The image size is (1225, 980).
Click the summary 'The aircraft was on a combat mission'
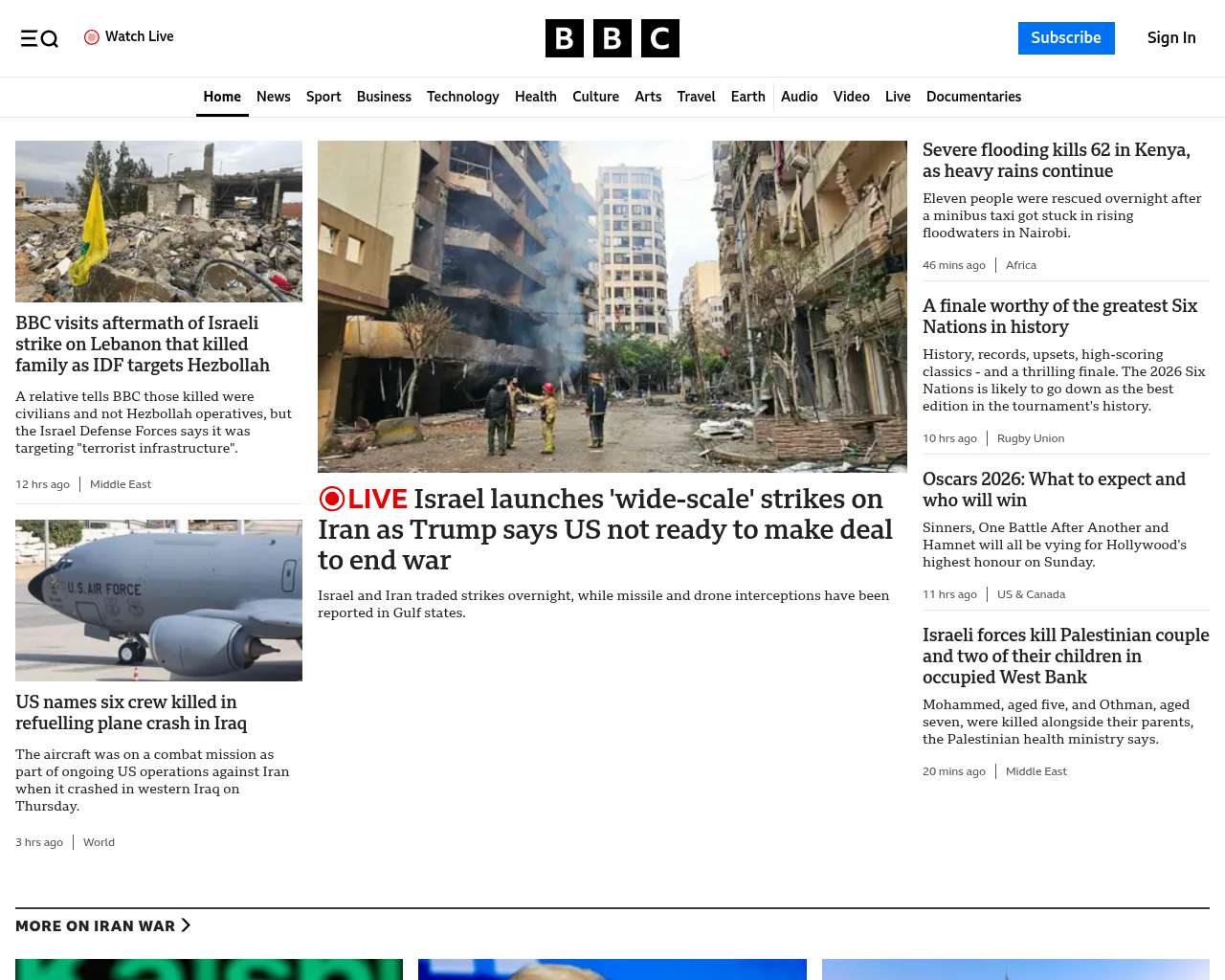152,780
